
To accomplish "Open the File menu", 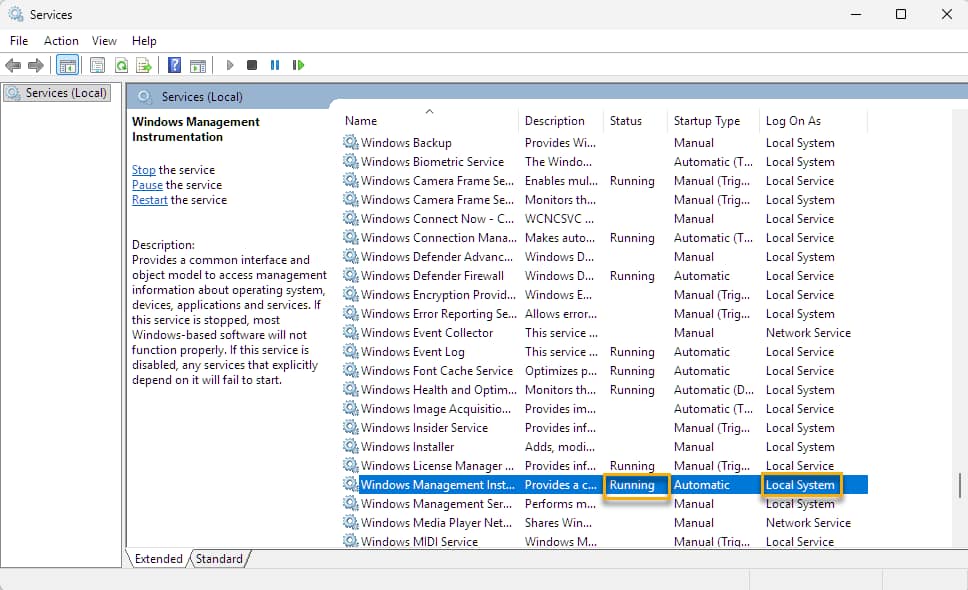I will tap(19, 41).
